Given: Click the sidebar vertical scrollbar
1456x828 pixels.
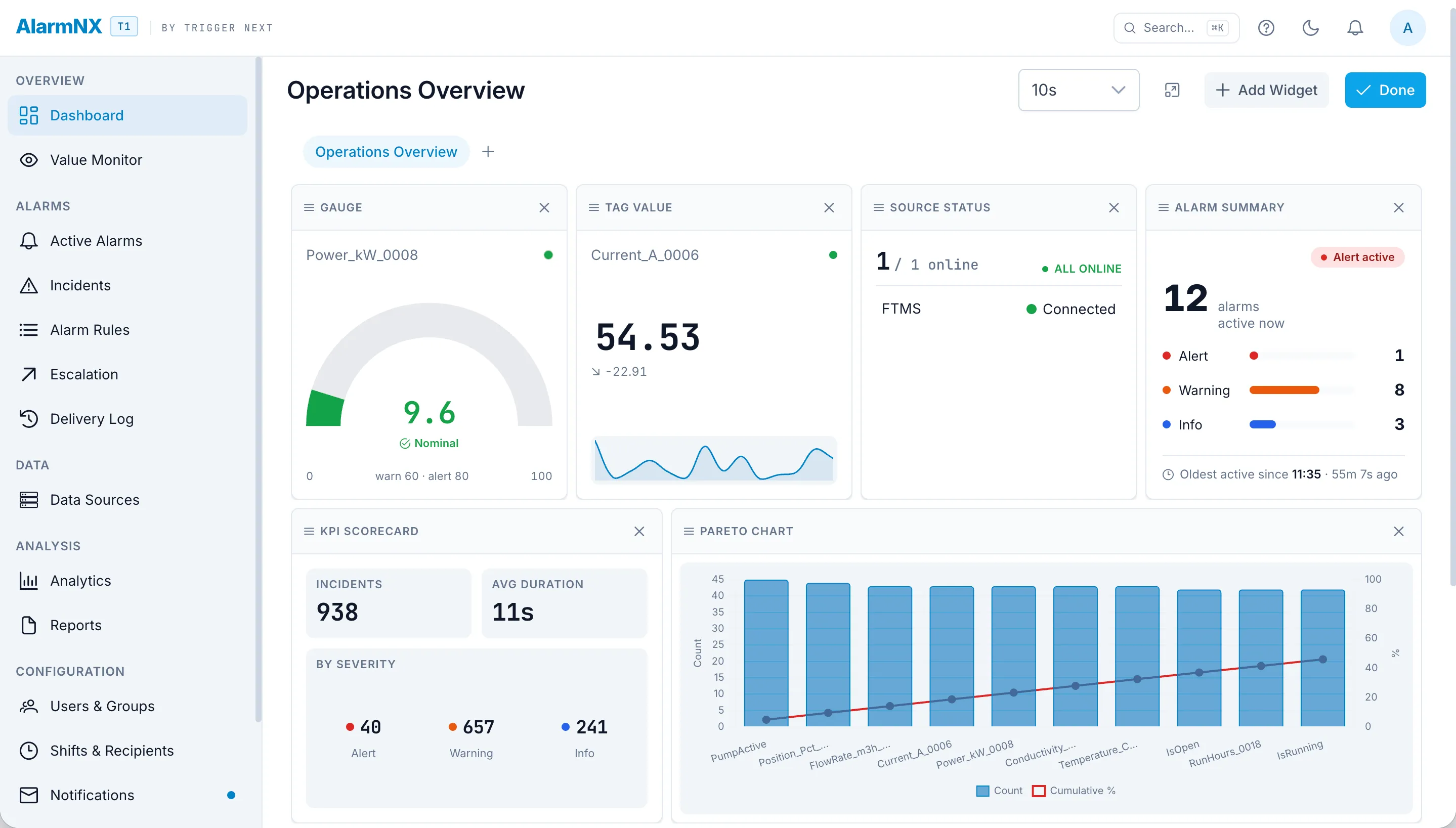Looking at the screenshot, I should click(258, 389).
